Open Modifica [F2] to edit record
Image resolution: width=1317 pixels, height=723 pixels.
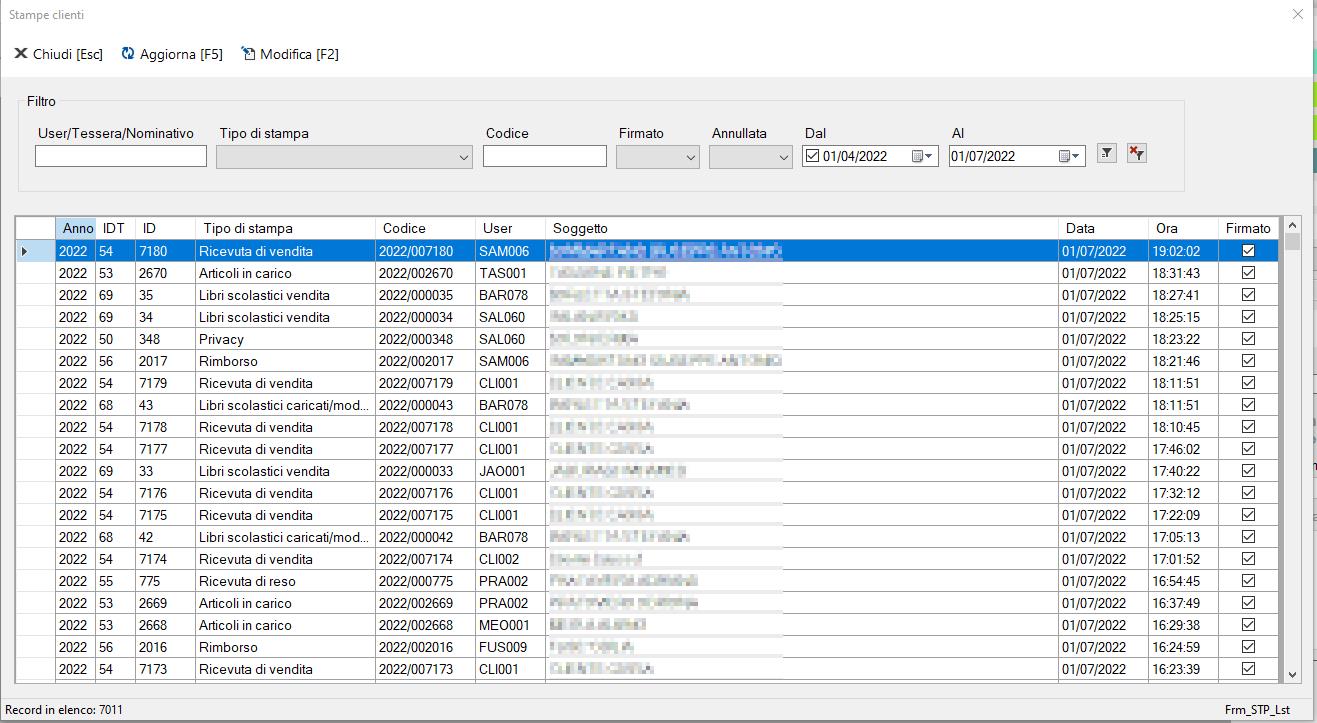click(290, 54)
